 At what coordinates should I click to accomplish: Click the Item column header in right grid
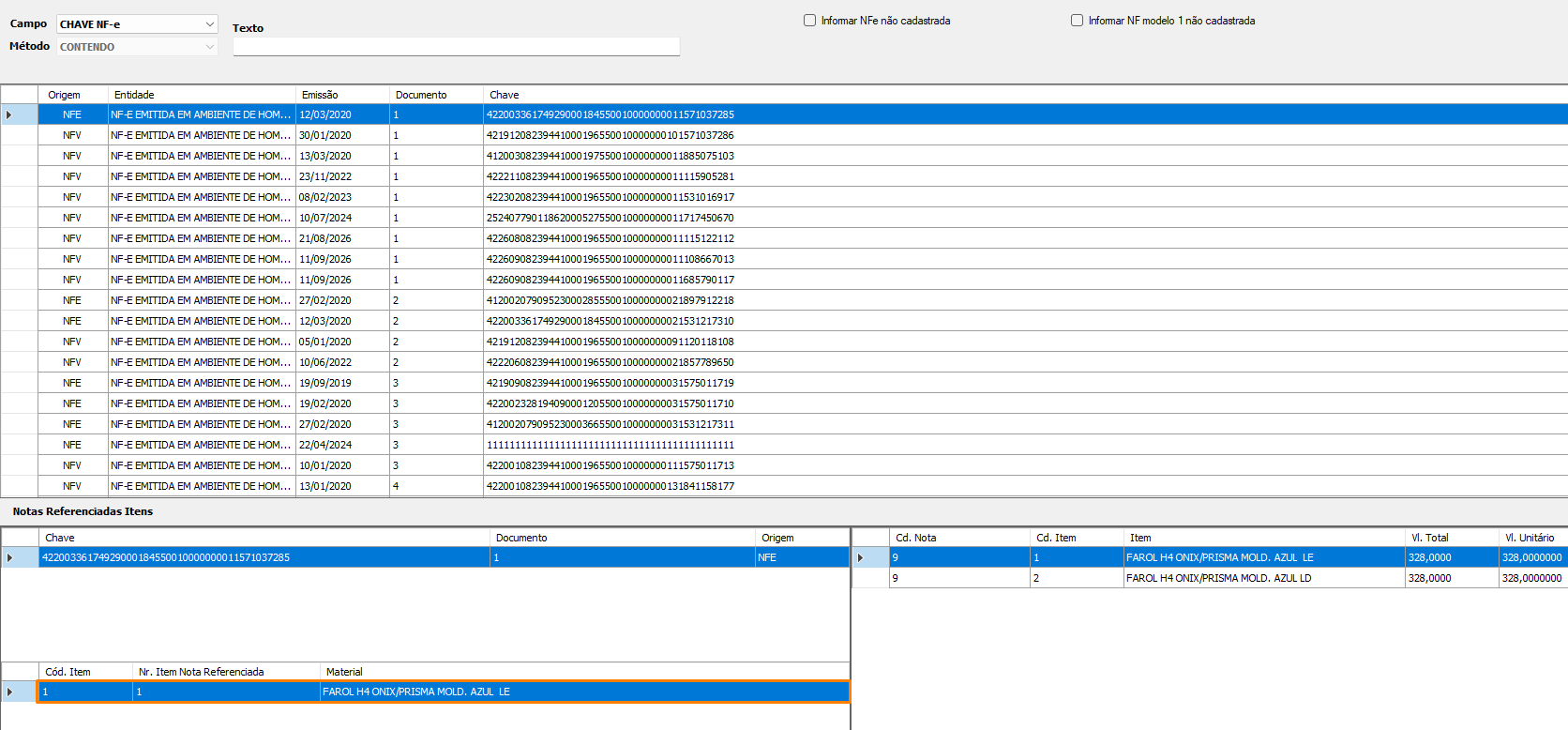point(1264,538)
